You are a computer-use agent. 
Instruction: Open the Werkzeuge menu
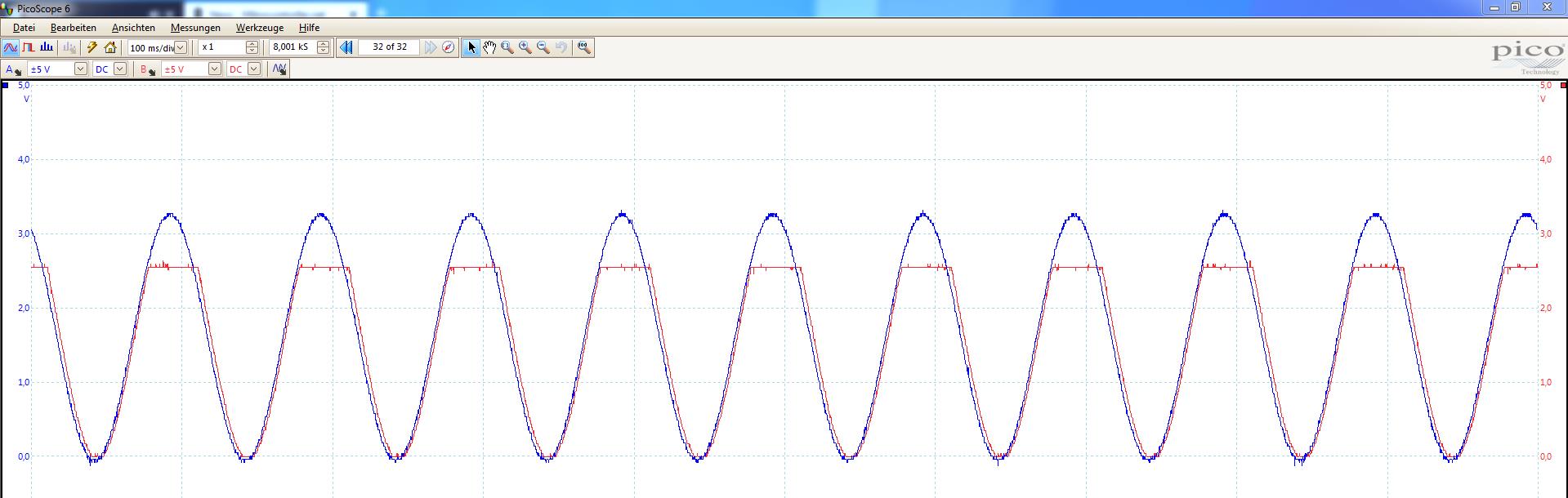click(260, 28)
